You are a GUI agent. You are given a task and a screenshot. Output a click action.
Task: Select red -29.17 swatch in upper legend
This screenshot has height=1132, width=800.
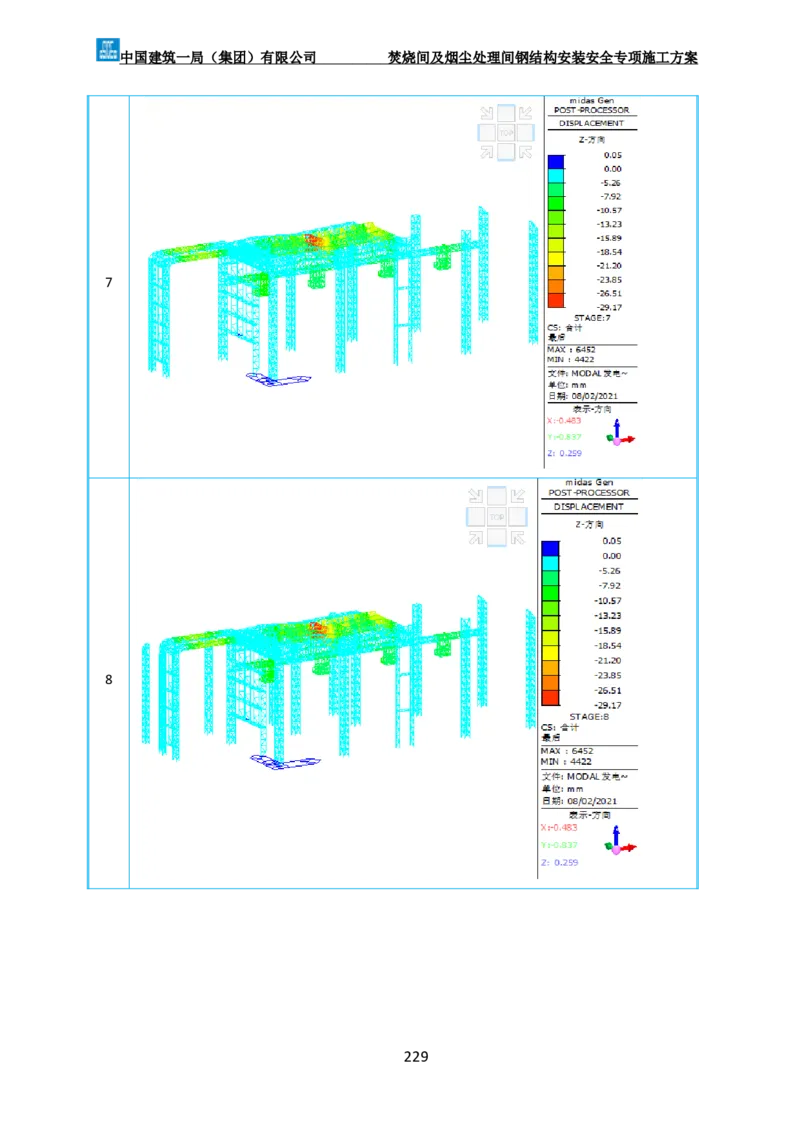click(556, 300)
